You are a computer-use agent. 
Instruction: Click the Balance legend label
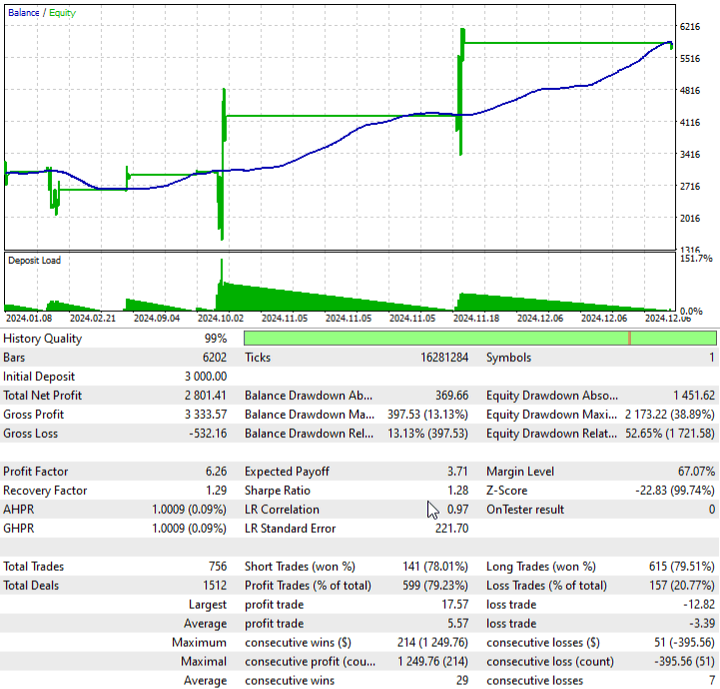coord(23,13)
